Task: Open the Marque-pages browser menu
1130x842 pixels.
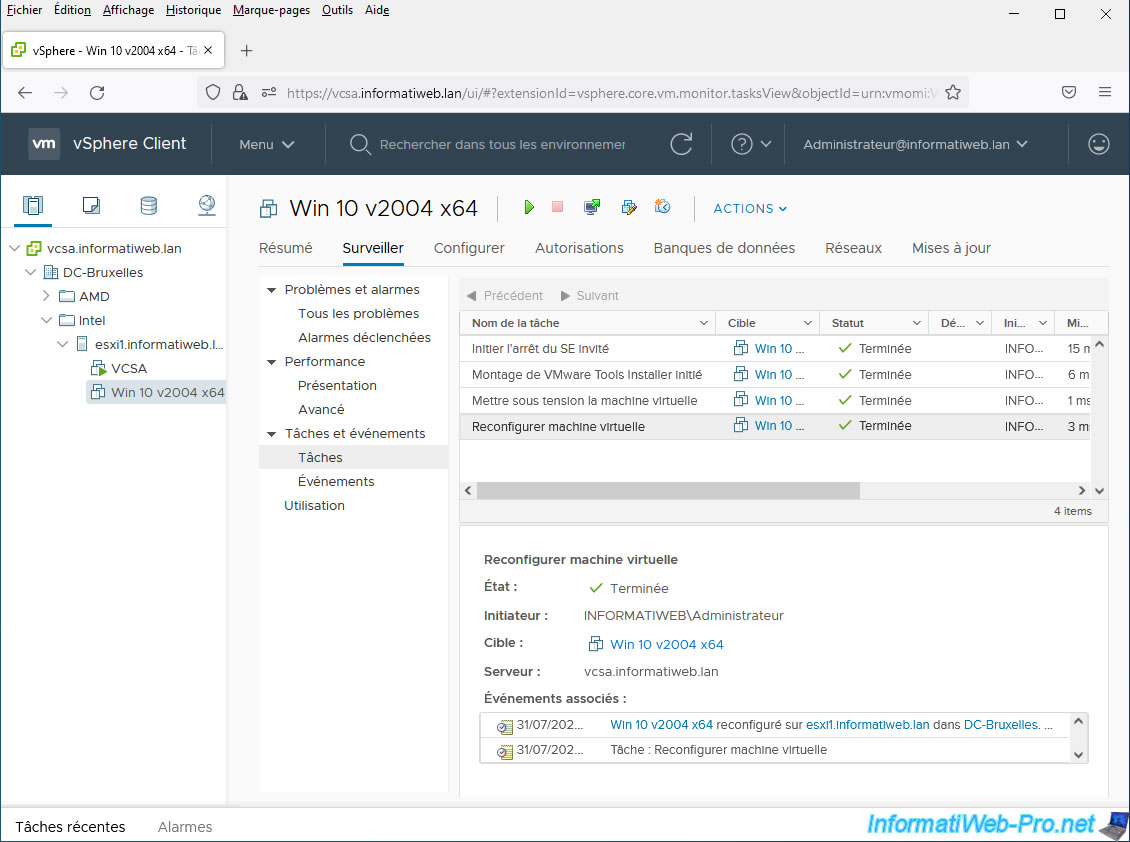Action: pos(272,10)
